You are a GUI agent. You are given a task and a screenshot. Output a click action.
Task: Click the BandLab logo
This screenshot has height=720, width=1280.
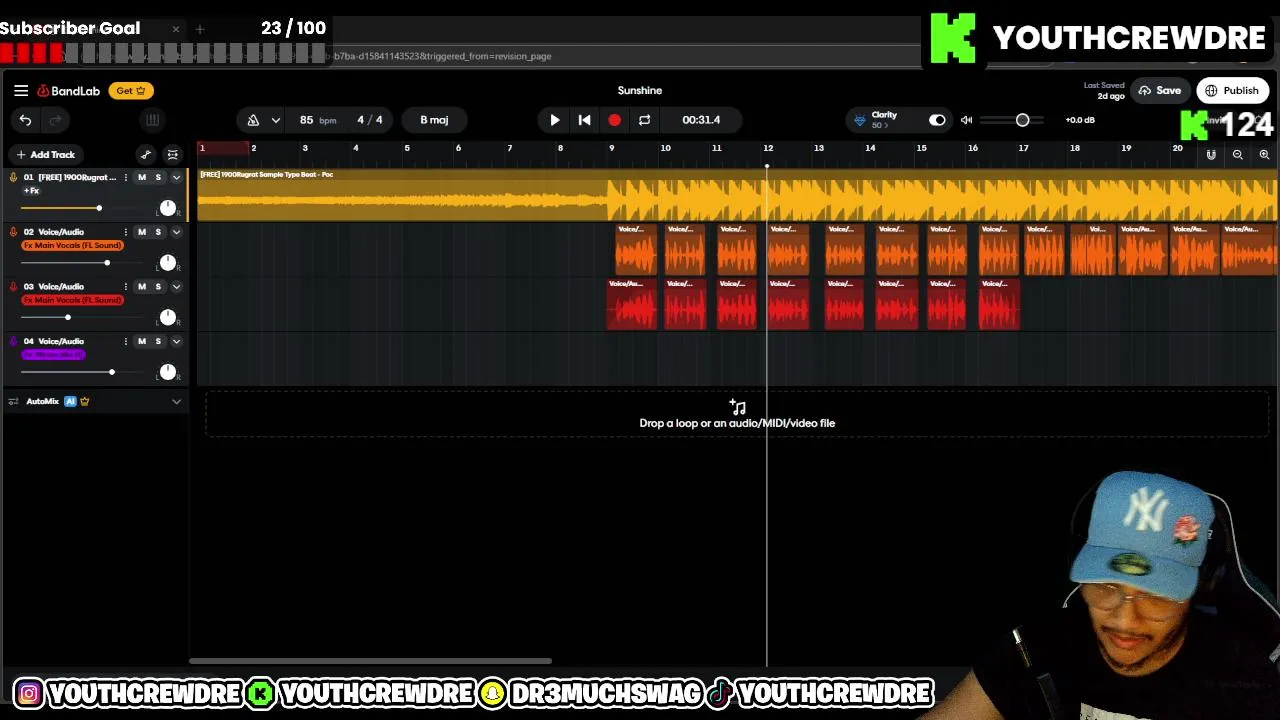click(69, 91)
